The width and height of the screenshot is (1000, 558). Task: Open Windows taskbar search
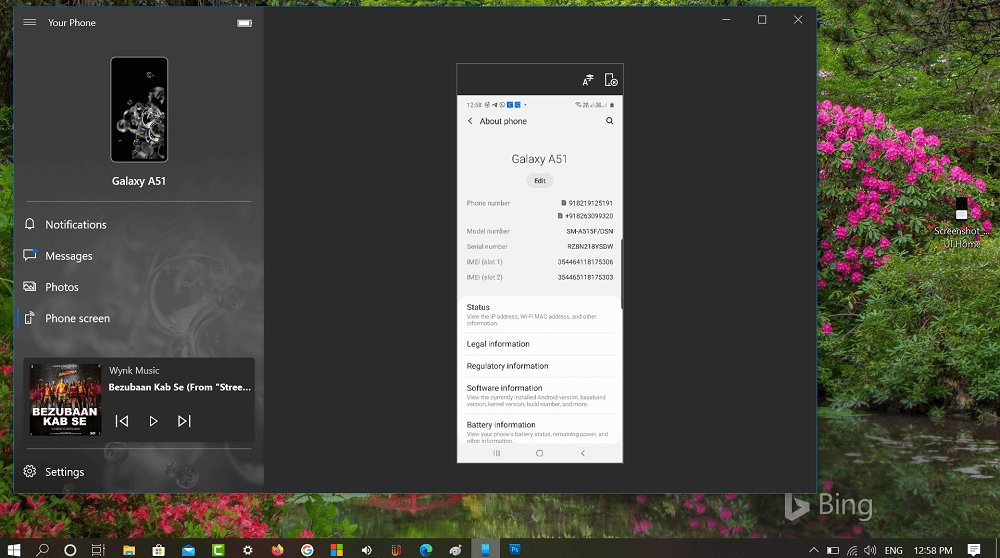(x=42, y=550)
